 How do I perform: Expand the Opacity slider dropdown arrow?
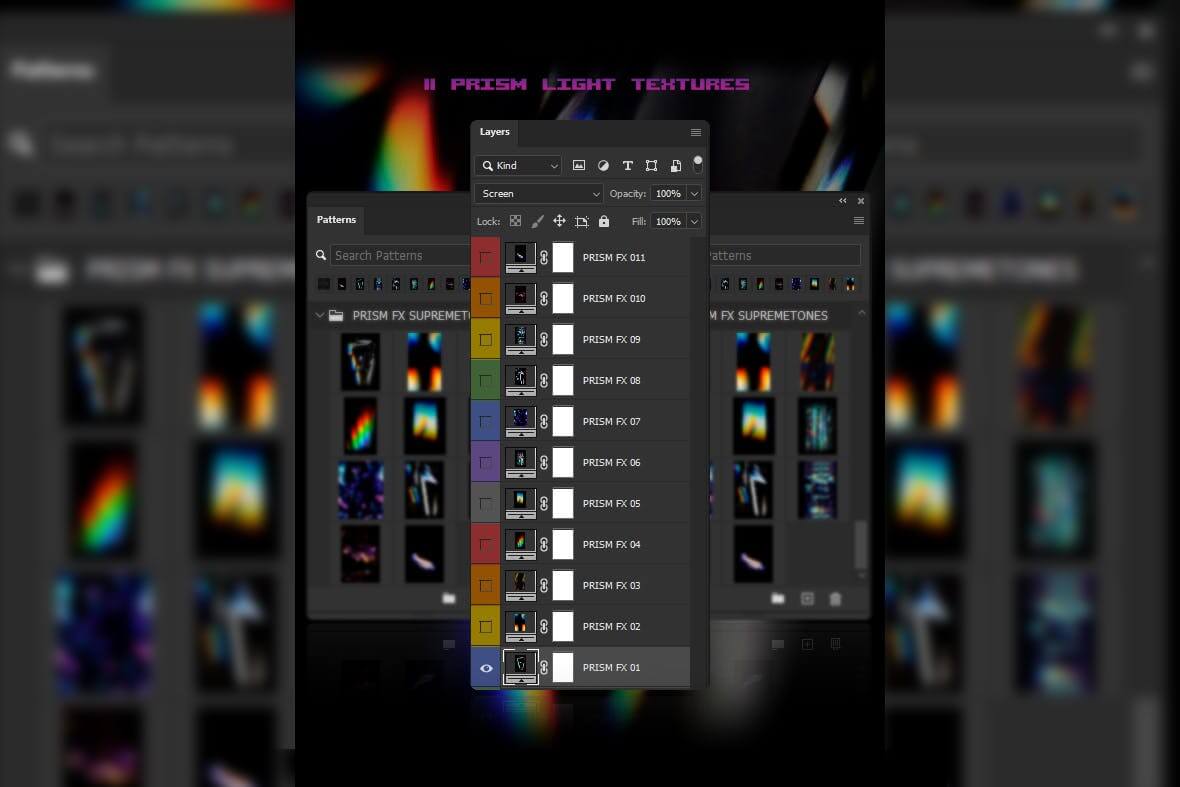[x=694, y=194]
